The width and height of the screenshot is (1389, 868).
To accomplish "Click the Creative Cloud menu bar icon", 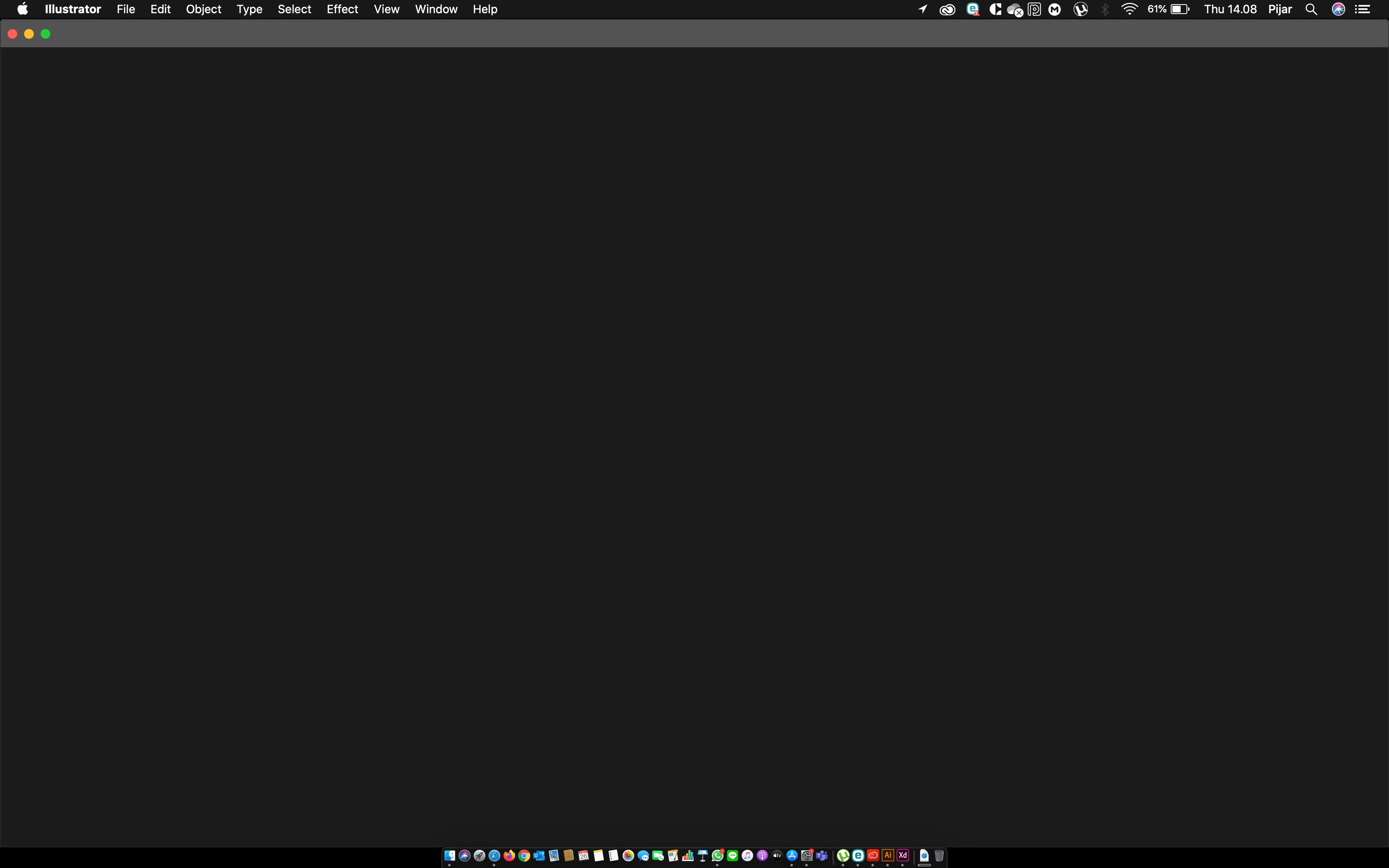I will point(947,9).
